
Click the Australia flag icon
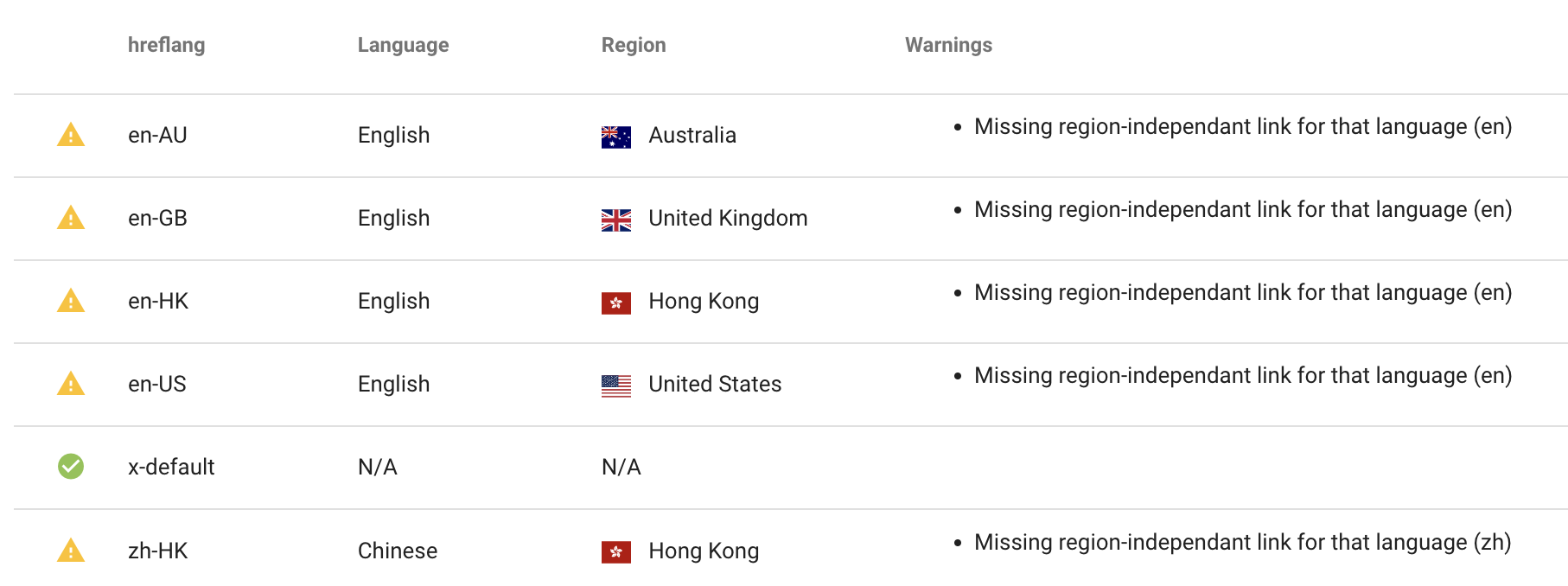[616, 137]
